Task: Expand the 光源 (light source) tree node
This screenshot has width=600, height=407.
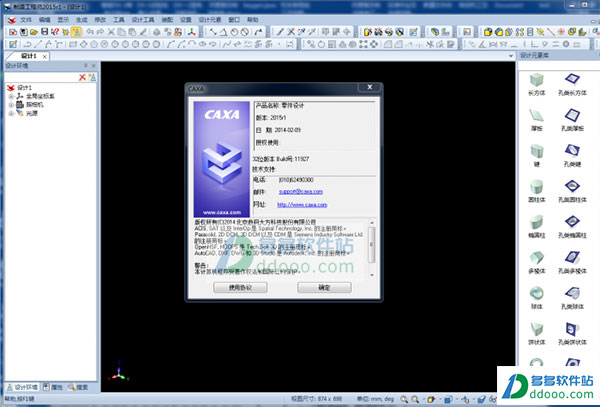Action: (11, 113)
